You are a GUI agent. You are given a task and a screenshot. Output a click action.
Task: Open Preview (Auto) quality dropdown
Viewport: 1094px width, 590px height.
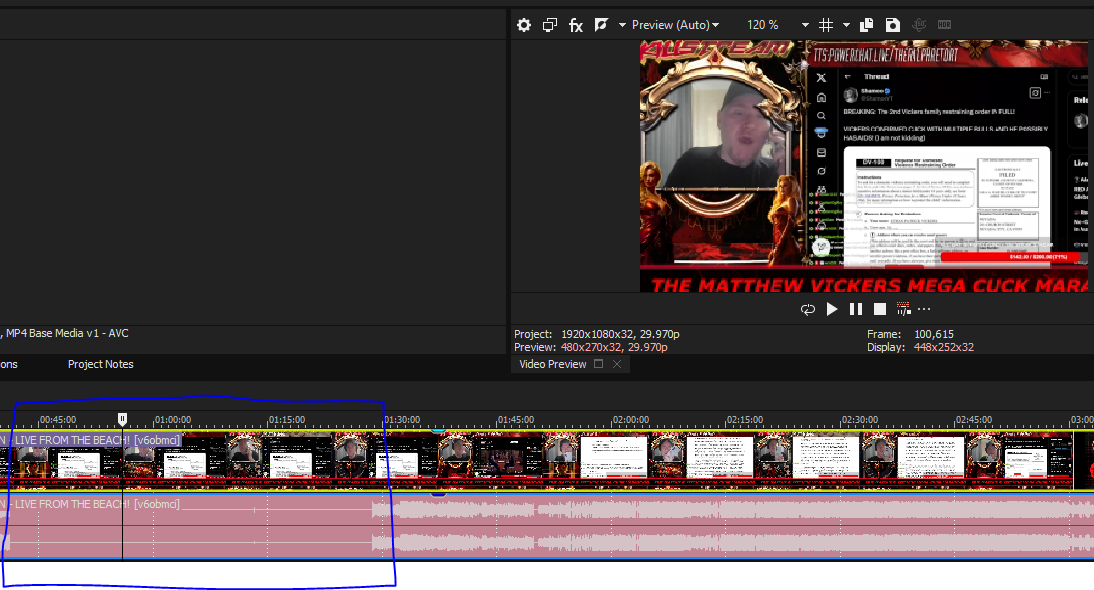(675, 25)
